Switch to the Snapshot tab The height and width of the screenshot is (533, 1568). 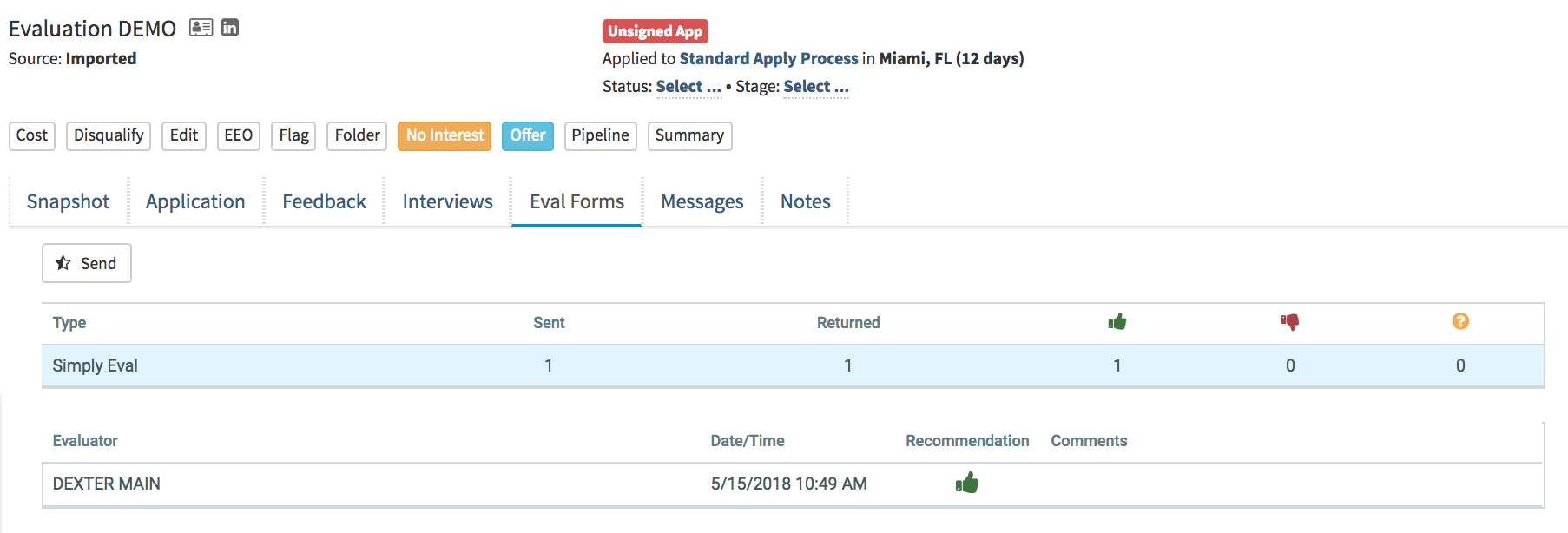coord(67,201)
